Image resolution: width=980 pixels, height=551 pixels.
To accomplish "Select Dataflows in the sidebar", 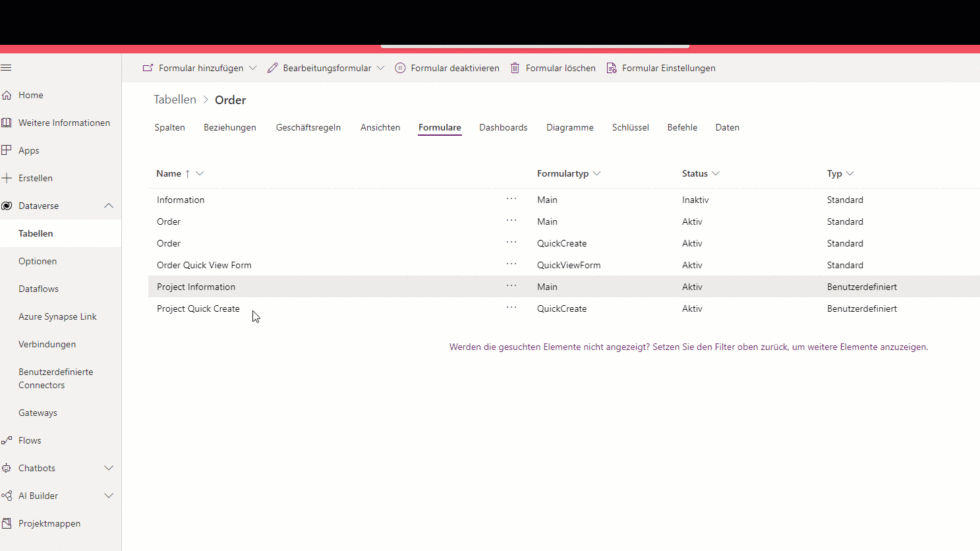I will pos(38,289).
